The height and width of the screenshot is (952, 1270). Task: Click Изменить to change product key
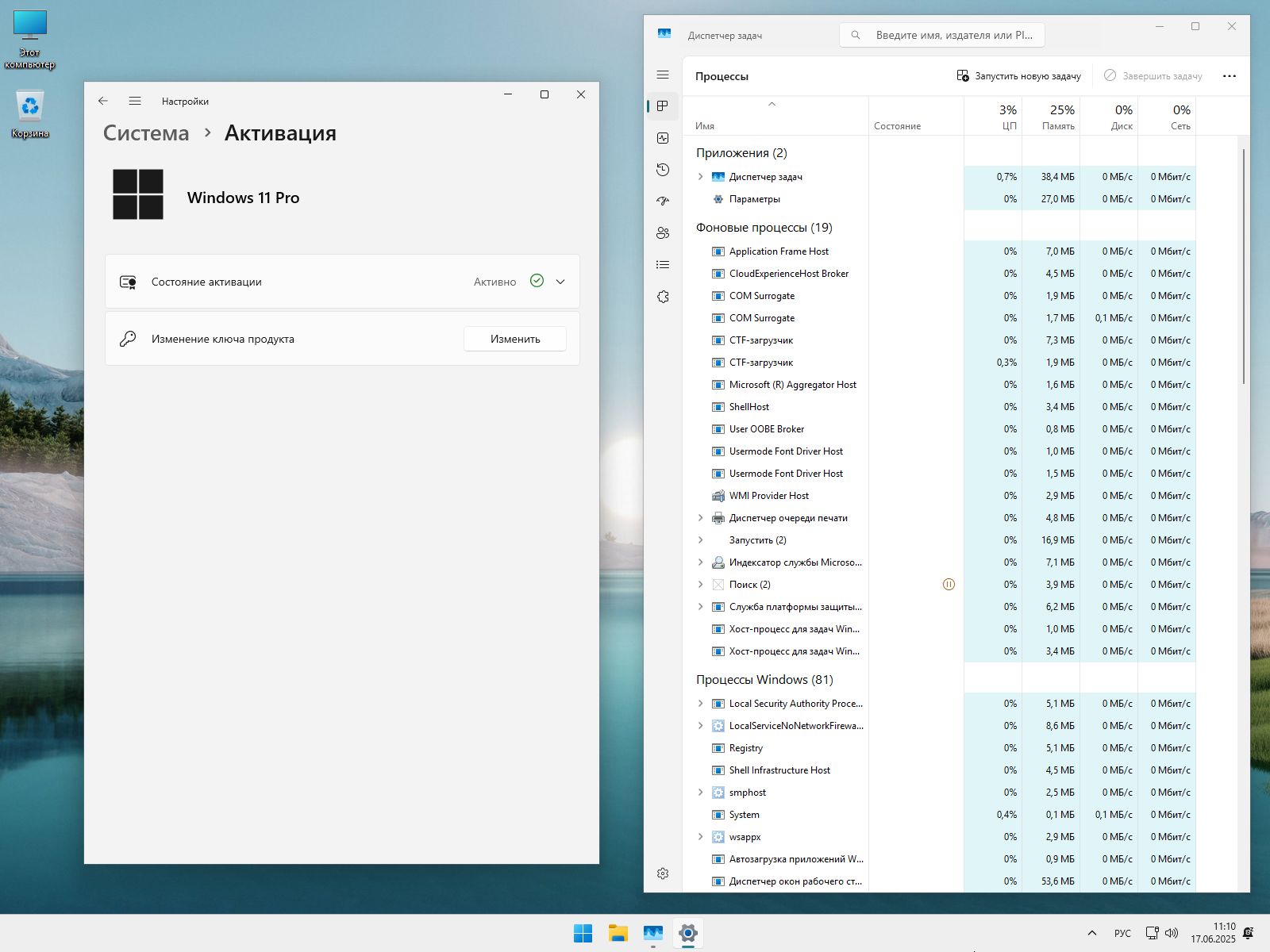pyautogui.click(x=515, y=339)
